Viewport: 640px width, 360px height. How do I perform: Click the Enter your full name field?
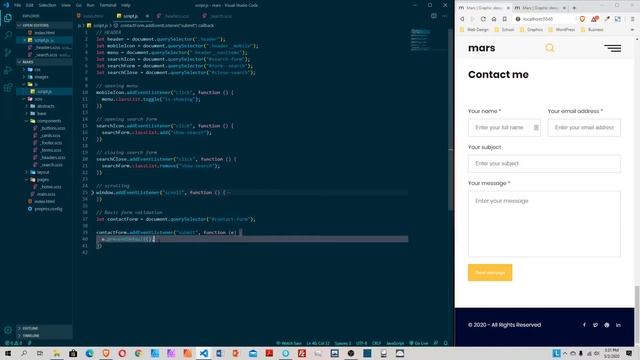(x=504, y=128)
